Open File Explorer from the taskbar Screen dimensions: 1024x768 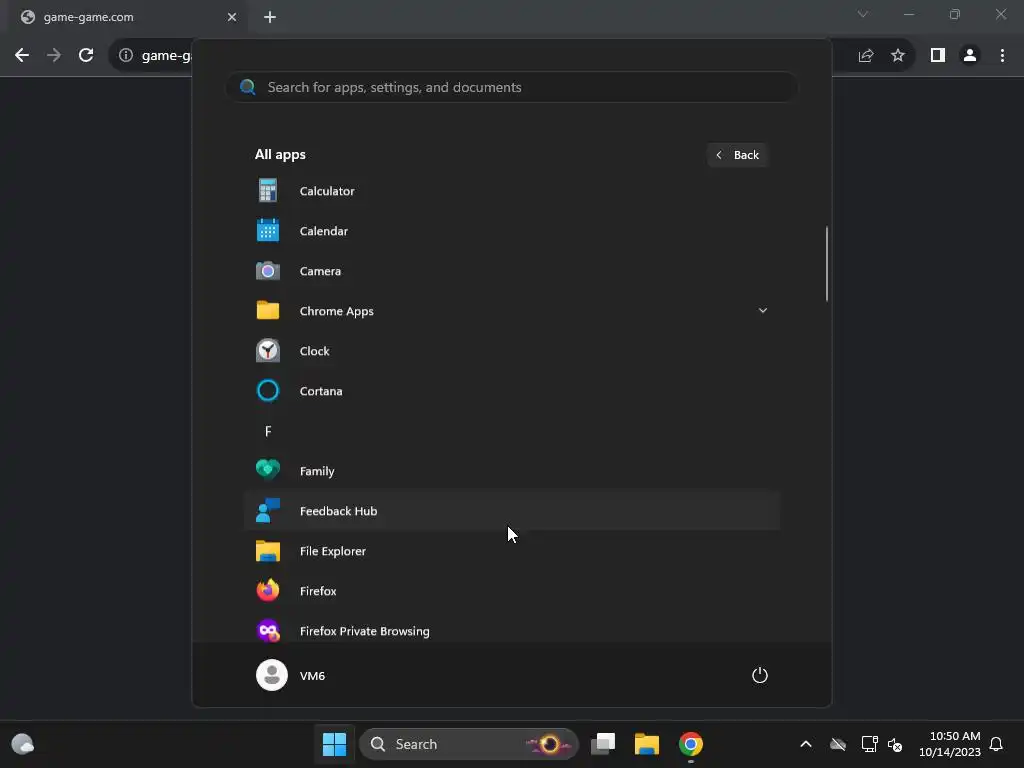(647, 744)
